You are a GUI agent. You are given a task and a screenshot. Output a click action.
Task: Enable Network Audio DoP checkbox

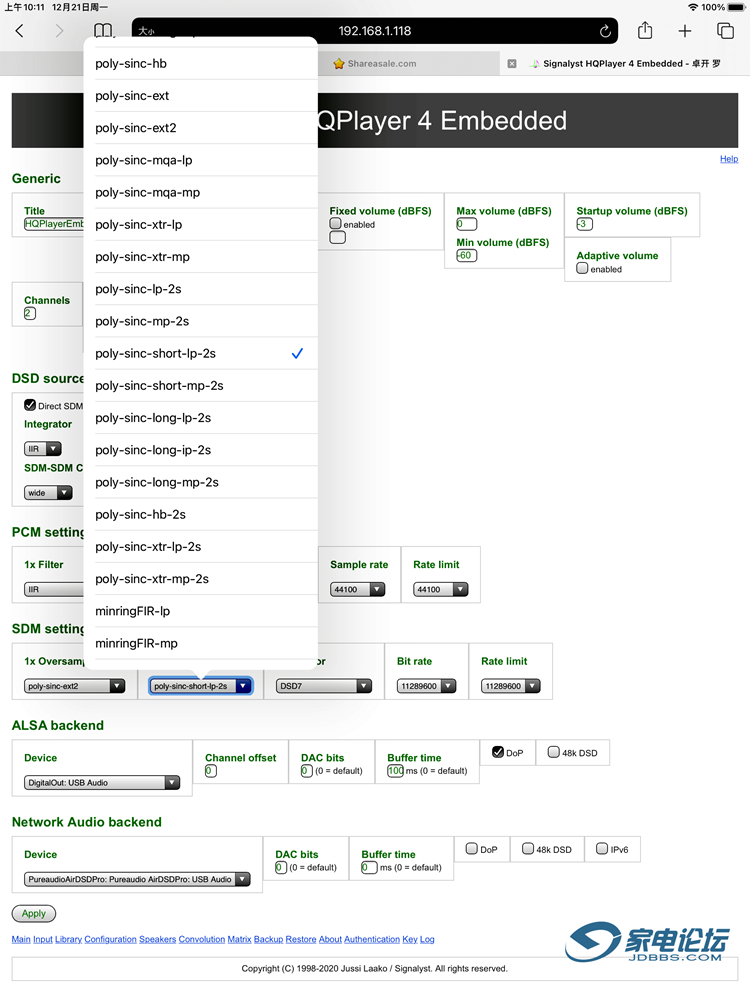coord(472,849)
